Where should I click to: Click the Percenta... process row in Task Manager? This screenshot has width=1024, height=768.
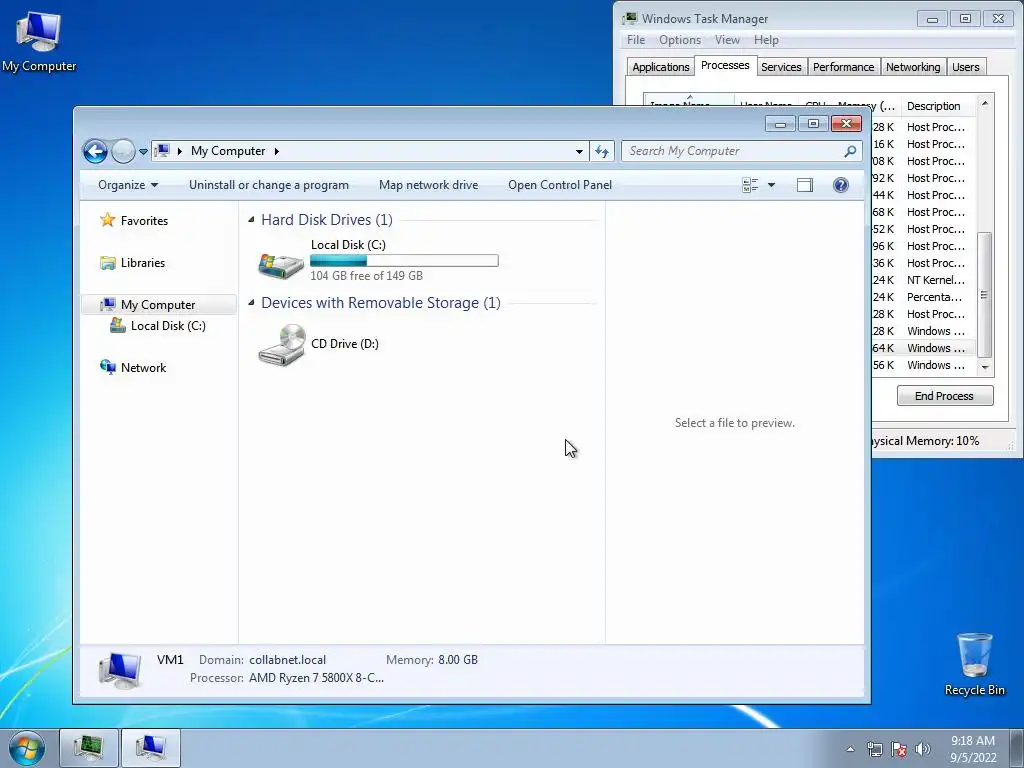pyautogui.click(x=923, y=297)
